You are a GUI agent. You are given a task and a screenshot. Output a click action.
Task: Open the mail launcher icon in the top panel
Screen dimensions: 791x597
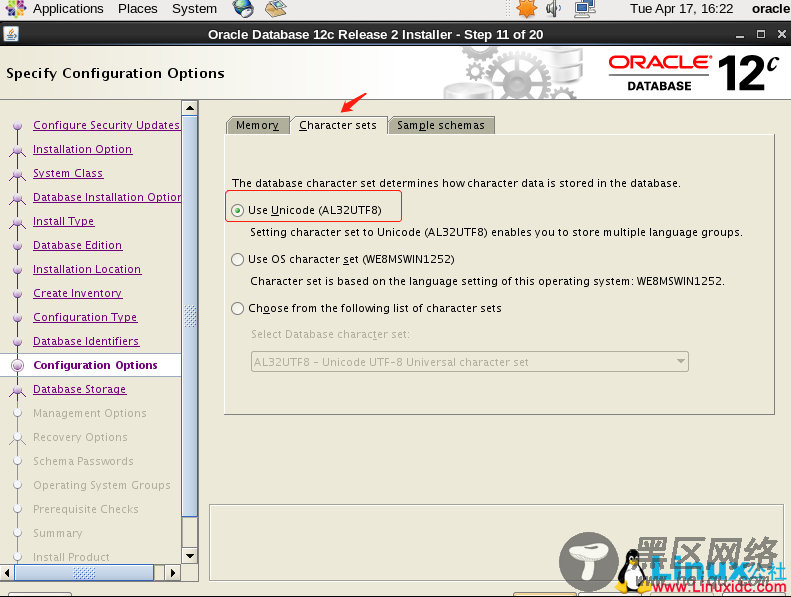tap(275, 9)
